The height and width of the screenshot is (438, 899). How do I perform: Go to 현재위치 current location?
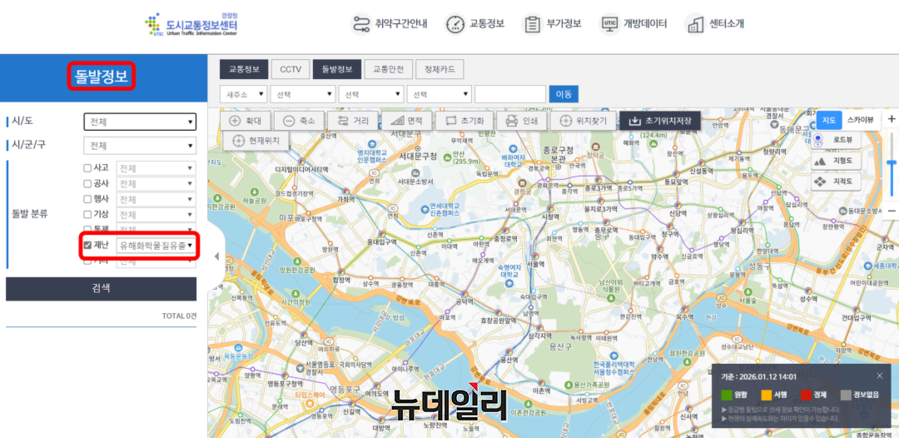[x=256, y=140]
